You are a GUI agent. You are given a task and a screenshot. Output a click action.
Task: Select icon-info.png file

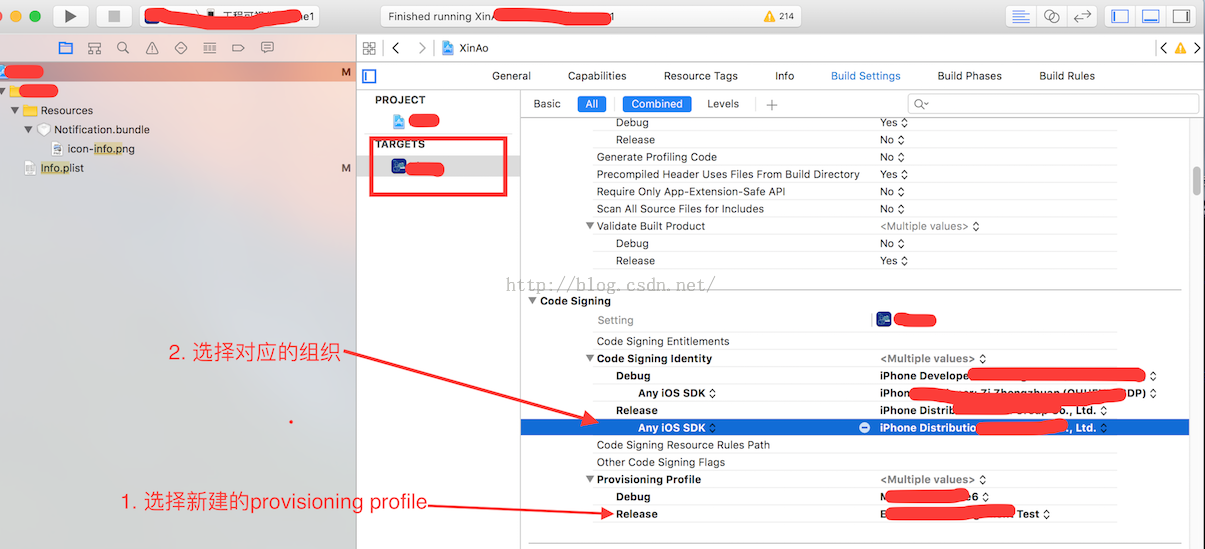[x=93, y=149]
